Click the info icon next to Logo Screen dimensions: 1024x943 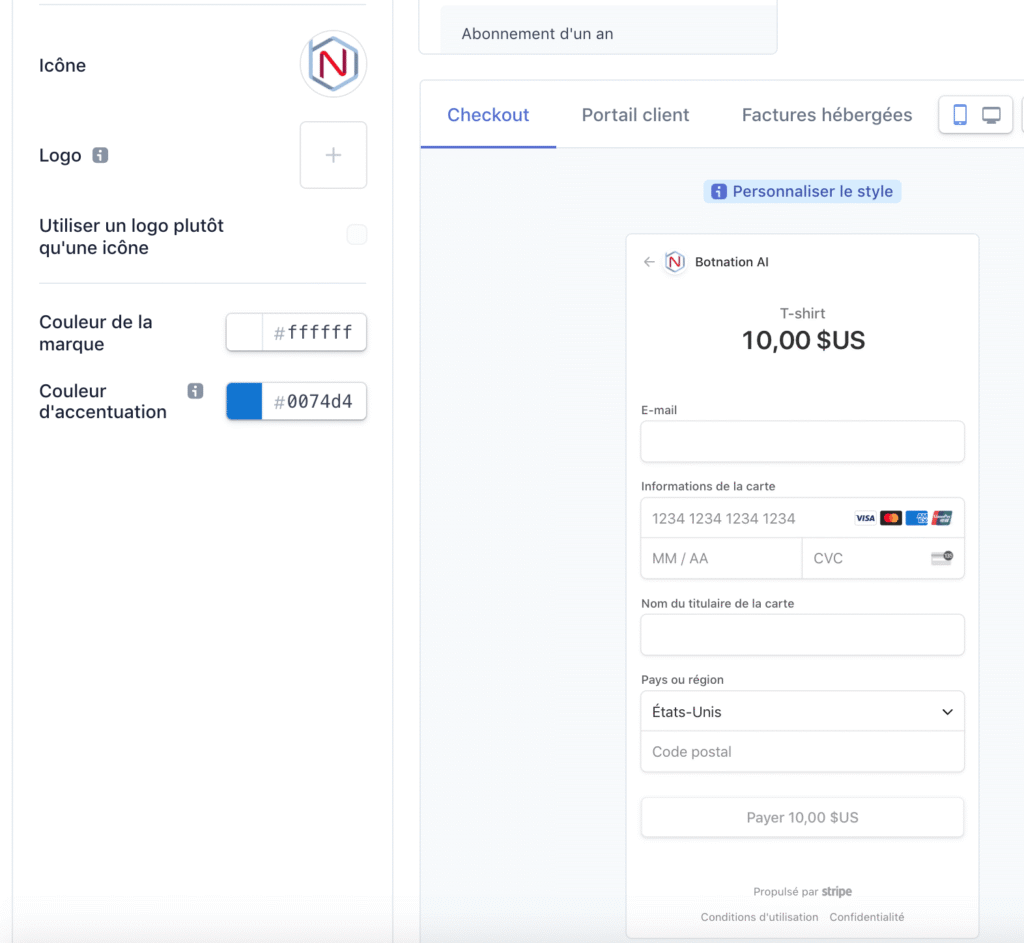[x=100, y=155]
